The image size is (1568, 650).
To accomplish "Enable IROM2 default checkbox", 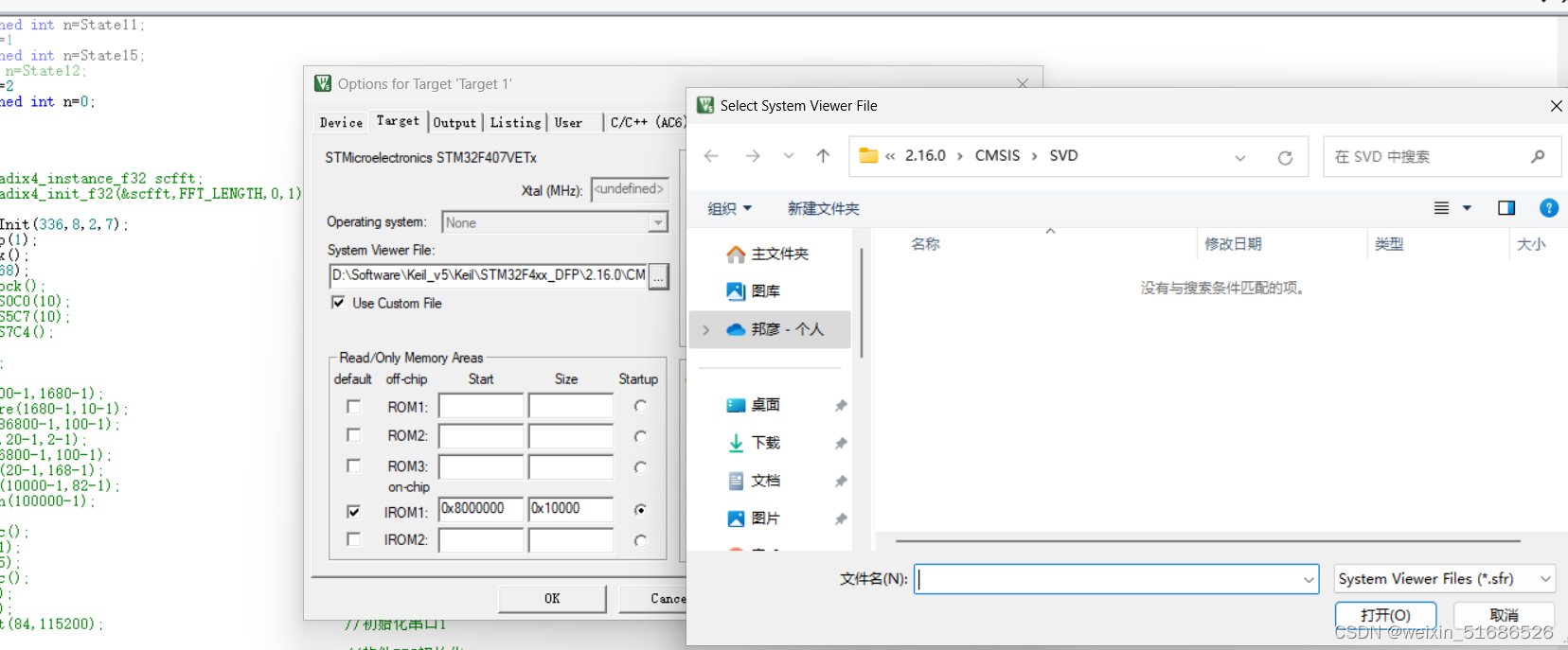I will click(353, 539).
